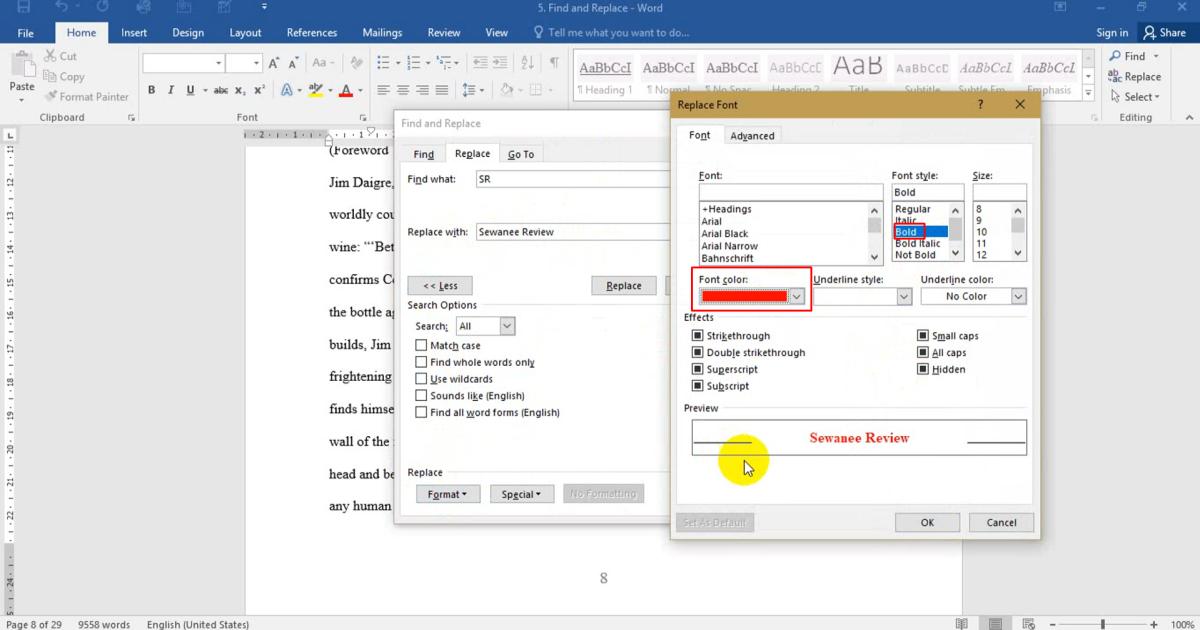Expand the Underline color dropdown
Viewport: 1200px width, 630px height.
pyautogui.click(x=1018, y=296)
